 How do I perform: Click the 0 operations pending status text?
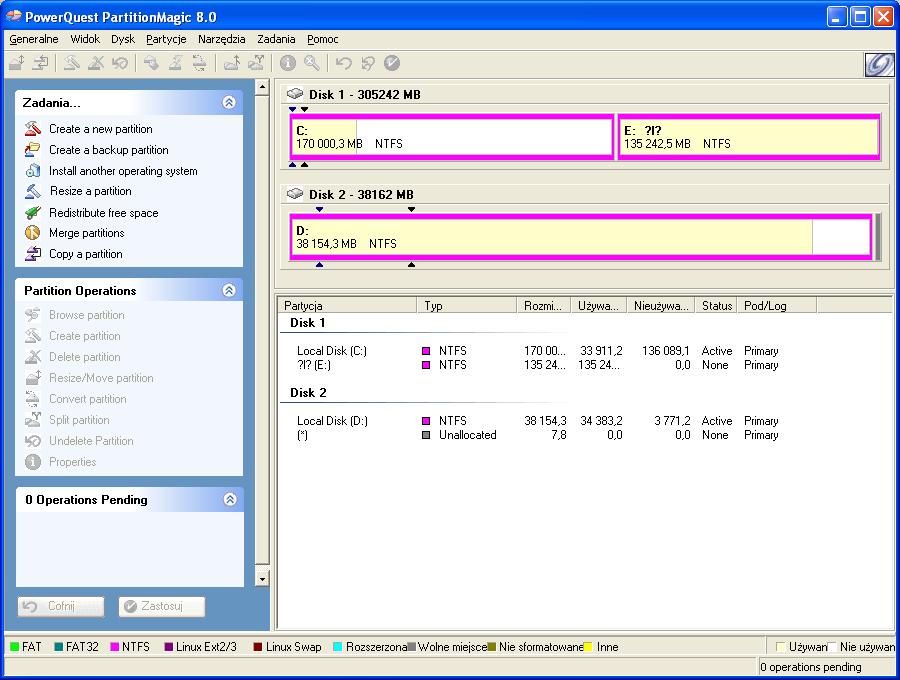810,667
